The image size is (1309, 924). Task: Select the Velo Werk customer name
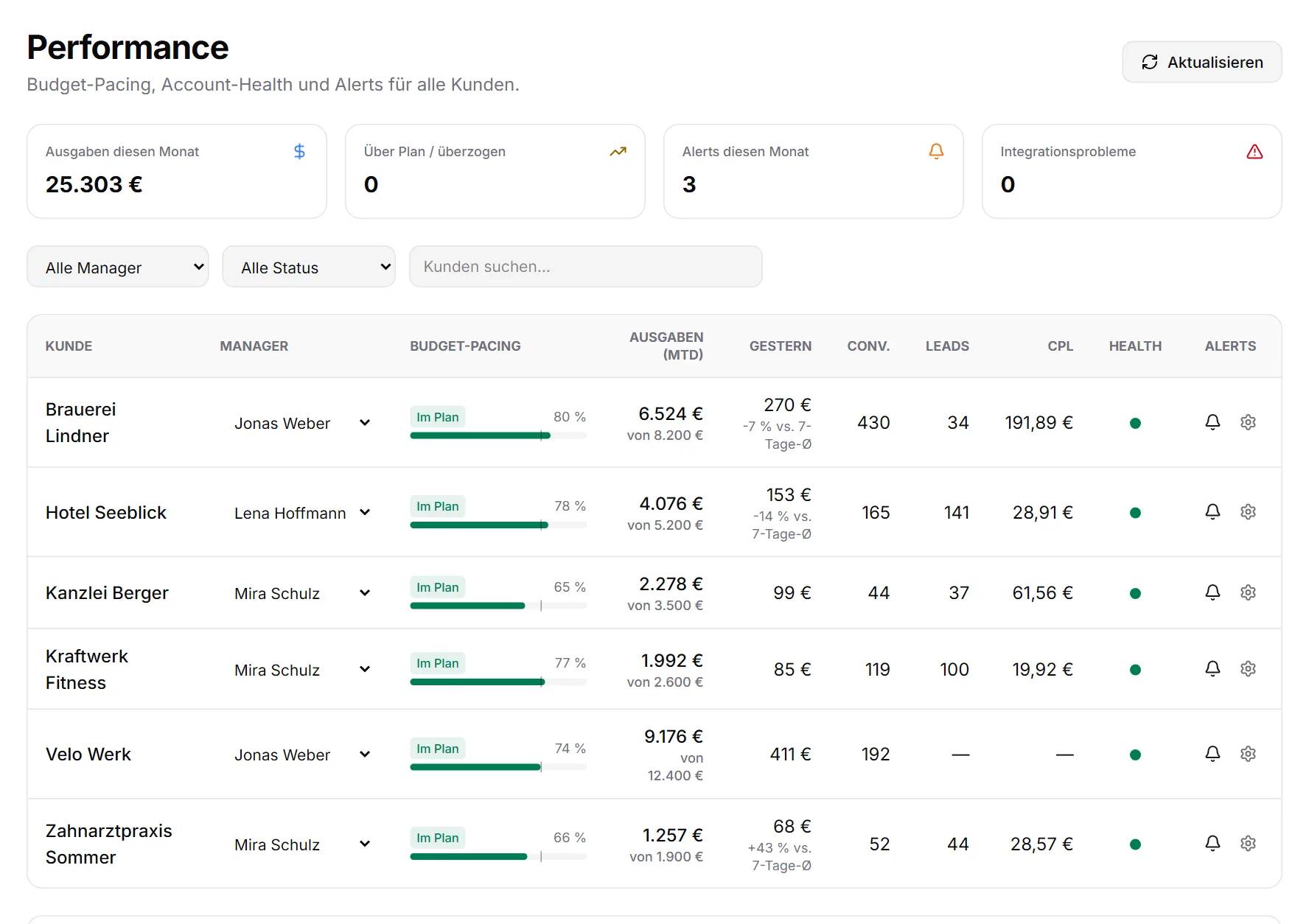pos(88,755)
